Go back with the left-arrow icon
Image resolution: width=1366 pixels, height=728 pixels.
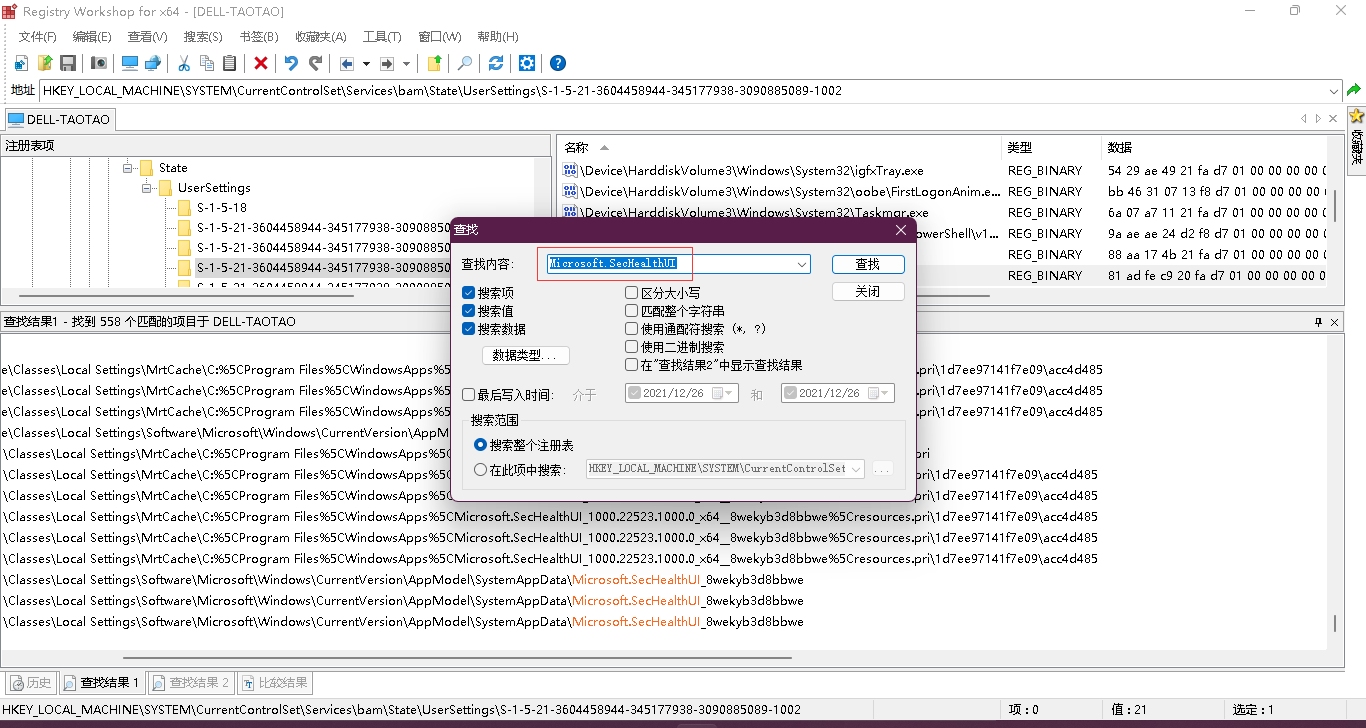tap(347, 63)
